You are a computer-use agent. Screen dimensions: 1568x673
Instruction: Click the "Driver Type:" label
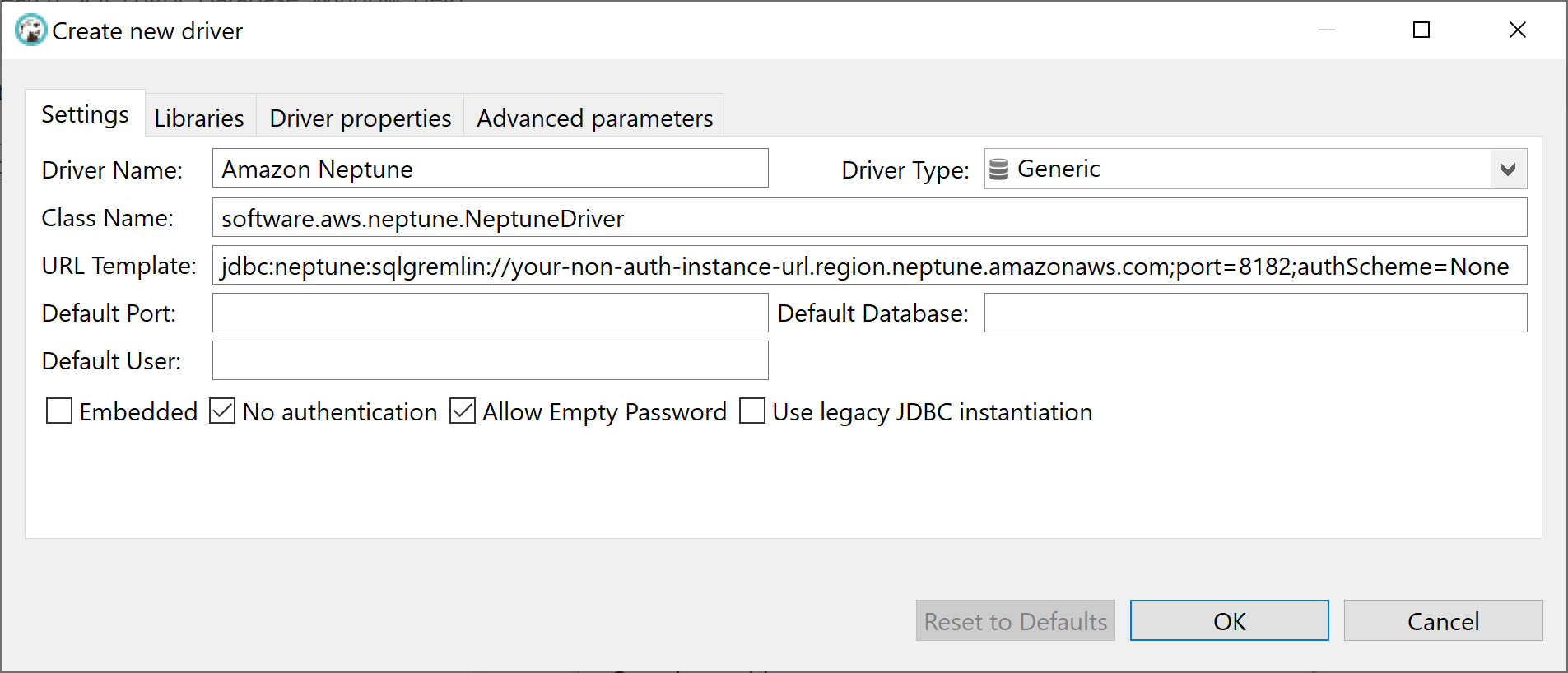pos(905,170)
